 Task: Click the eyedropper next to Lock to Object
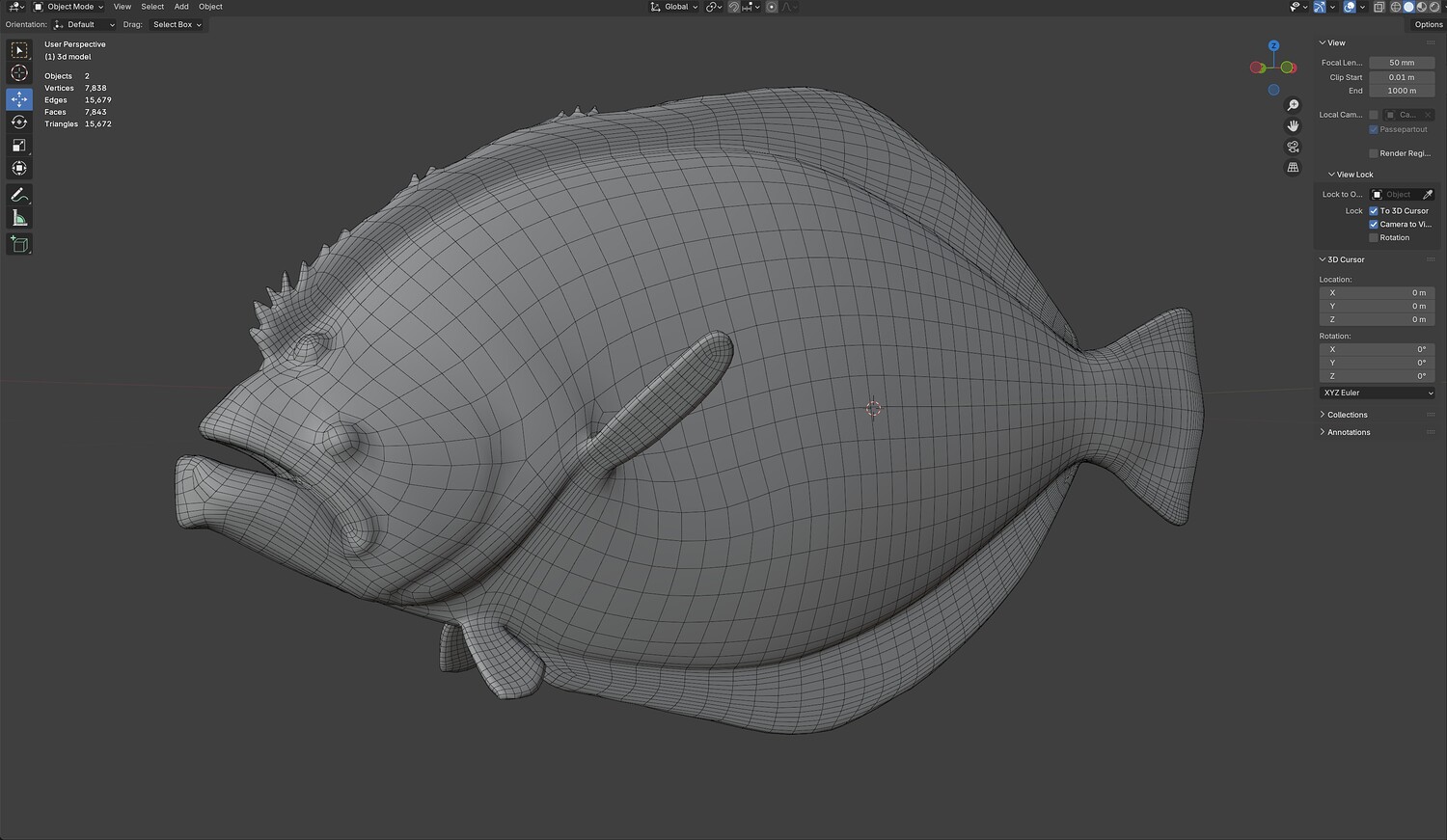click(1428, 195)
